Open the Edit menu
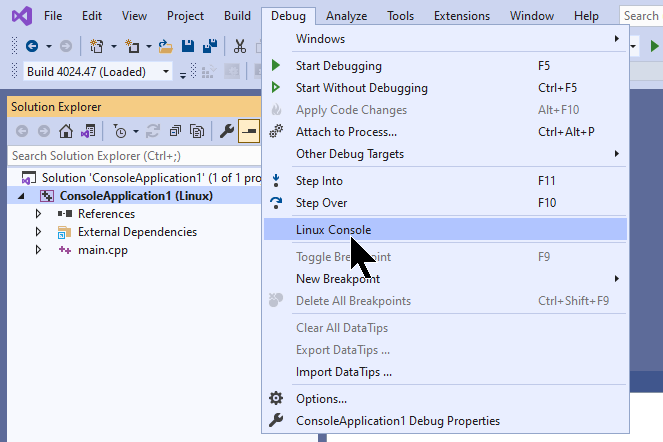Screen dimensions: 663x442 tap(92, 16)
